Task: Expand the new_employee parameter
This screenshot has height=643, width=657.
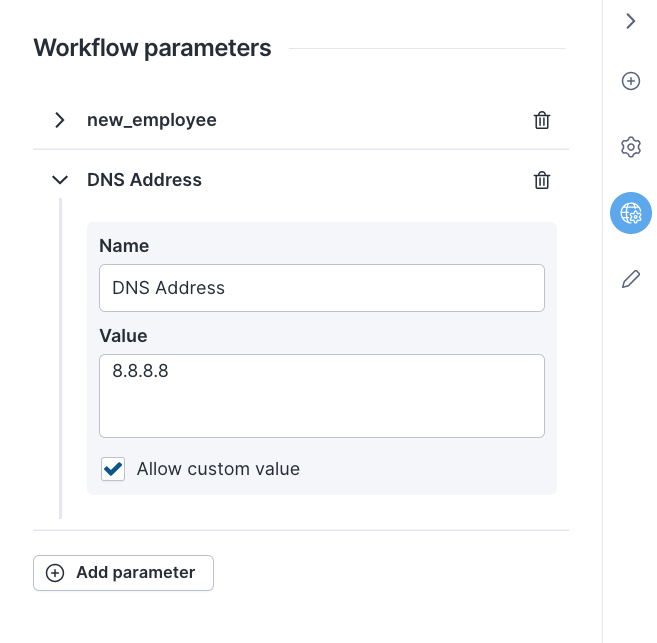Action: [x=60, y=120]
